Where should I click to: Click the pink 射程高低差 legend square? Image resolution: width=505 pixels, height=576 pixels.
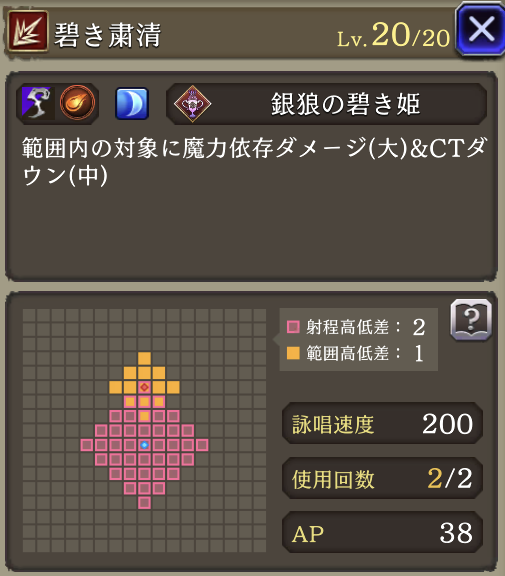point(293,327)
